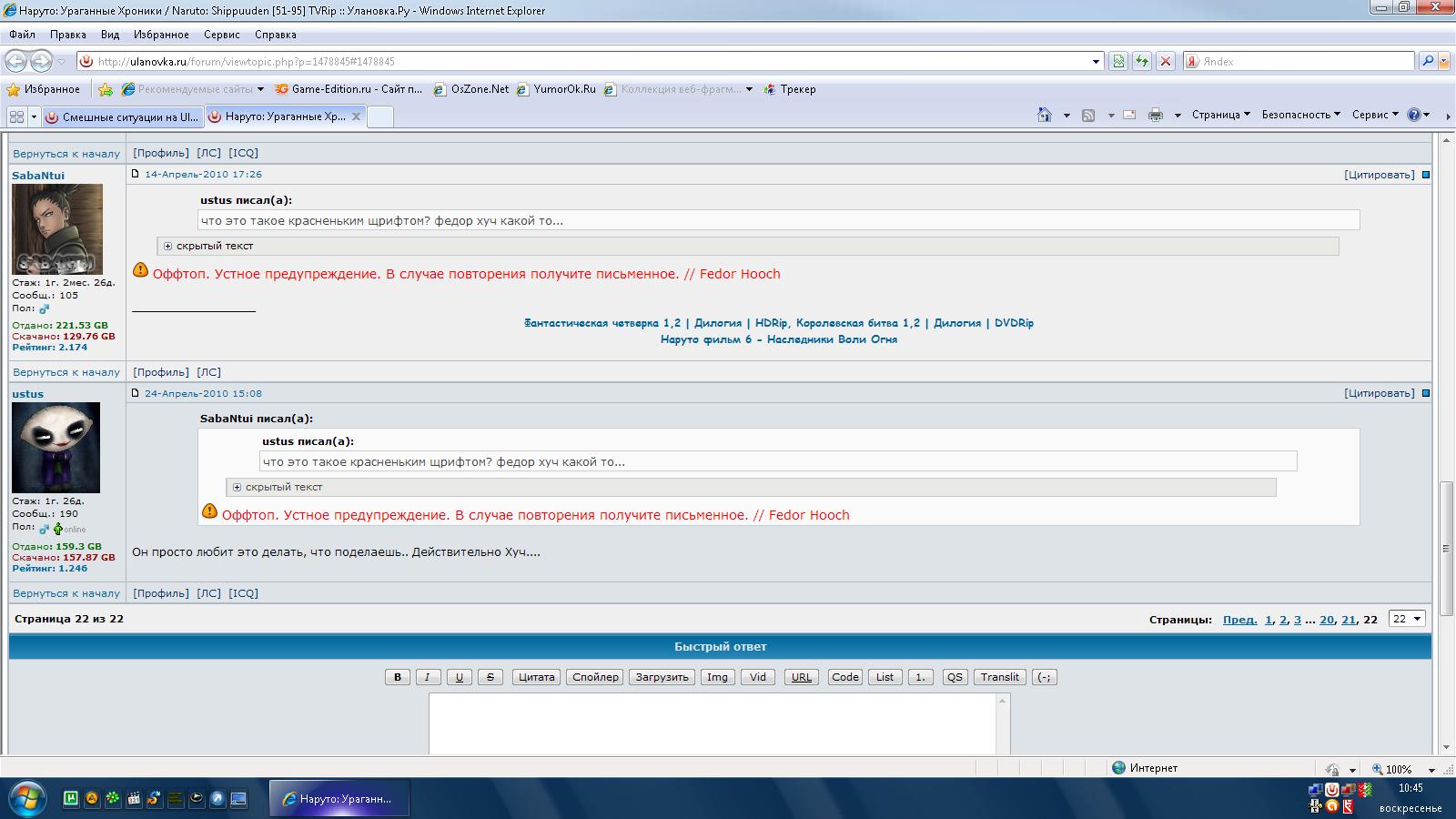Open the Файл menu
1456x819 pixels.
pos(22,35)
